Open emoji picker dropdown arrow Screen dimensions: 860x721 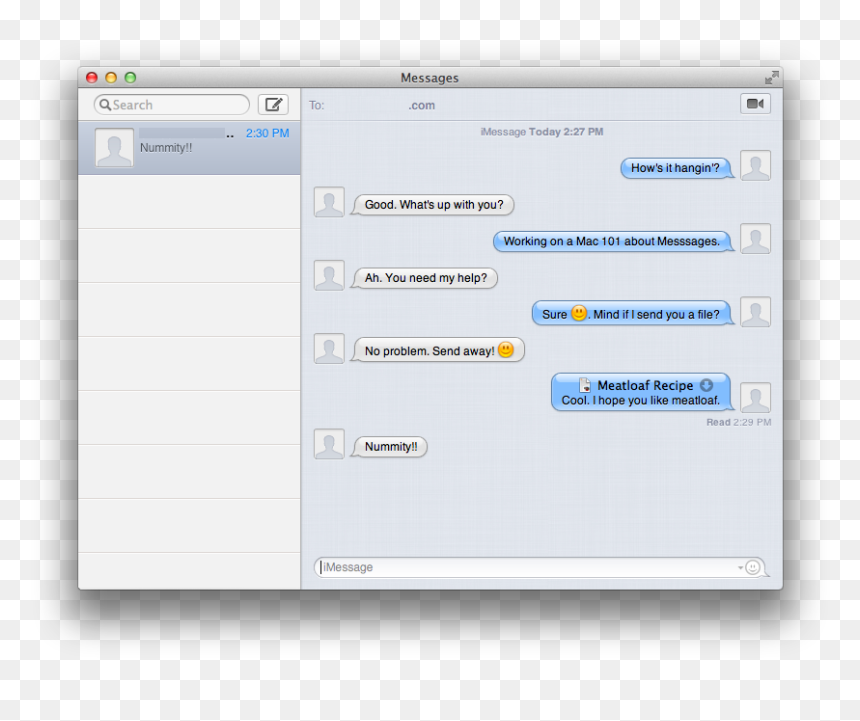(740, 567)
